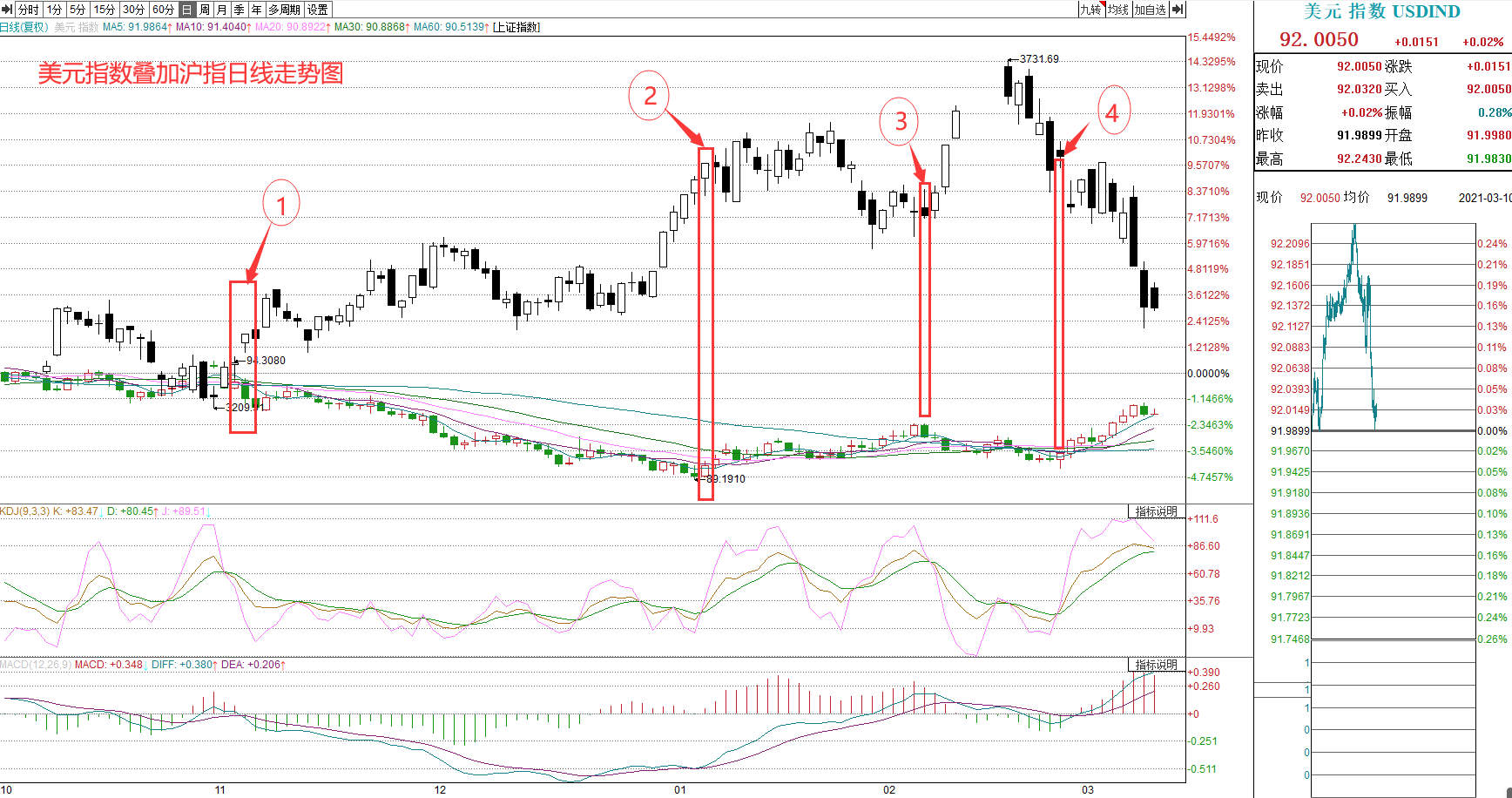Click the 92.2096 intraday axis value
This screenshot has height=798, width=1512.
click(x=1290, y=244)
